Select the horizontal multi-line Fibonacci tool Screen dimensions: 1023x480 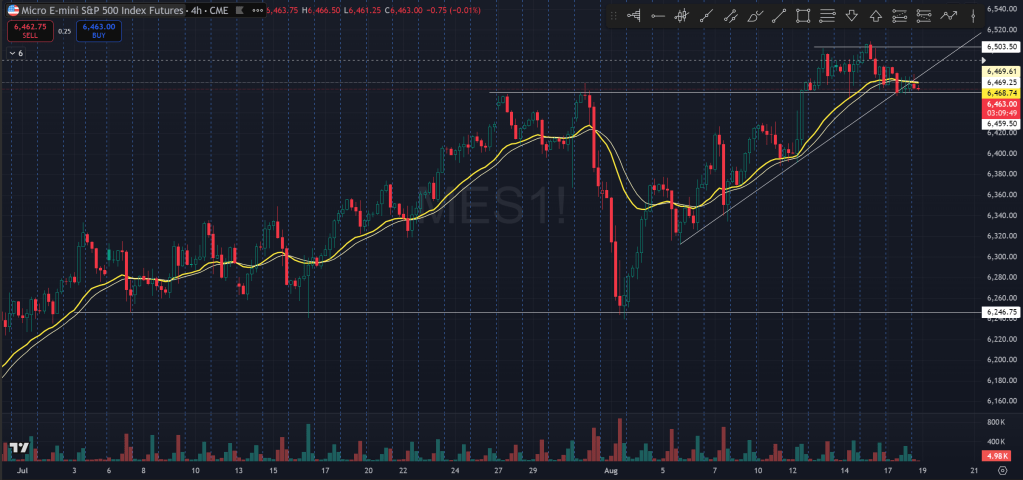(x=827, y=16)
